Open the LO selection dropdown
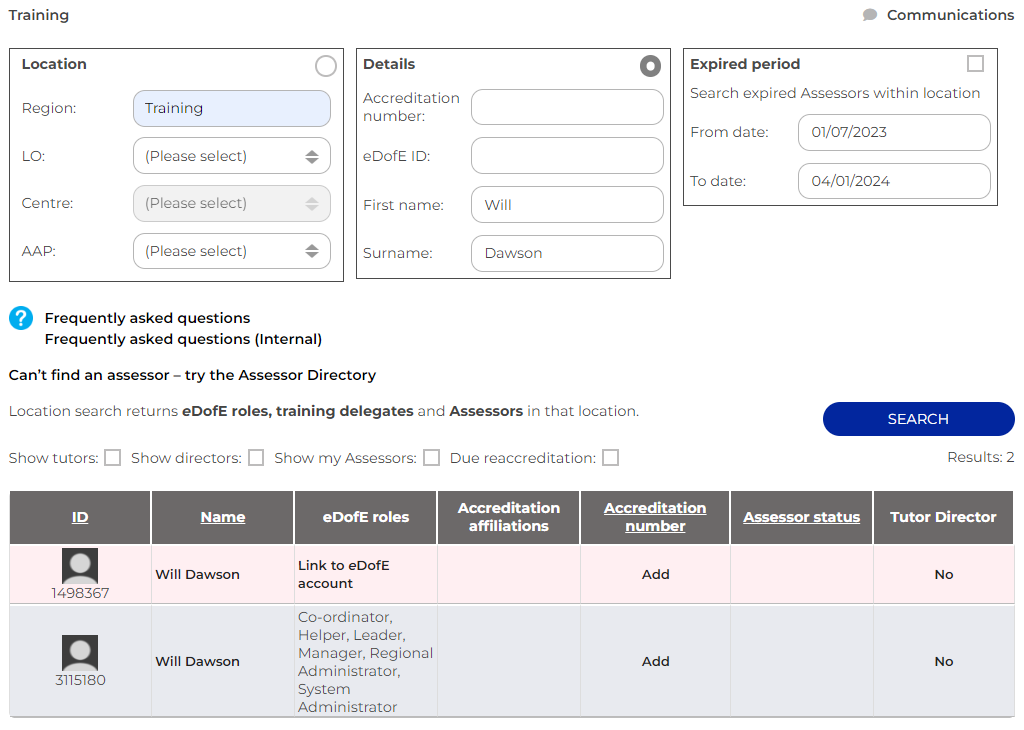Screen dimensions: 1024x730 231,155
